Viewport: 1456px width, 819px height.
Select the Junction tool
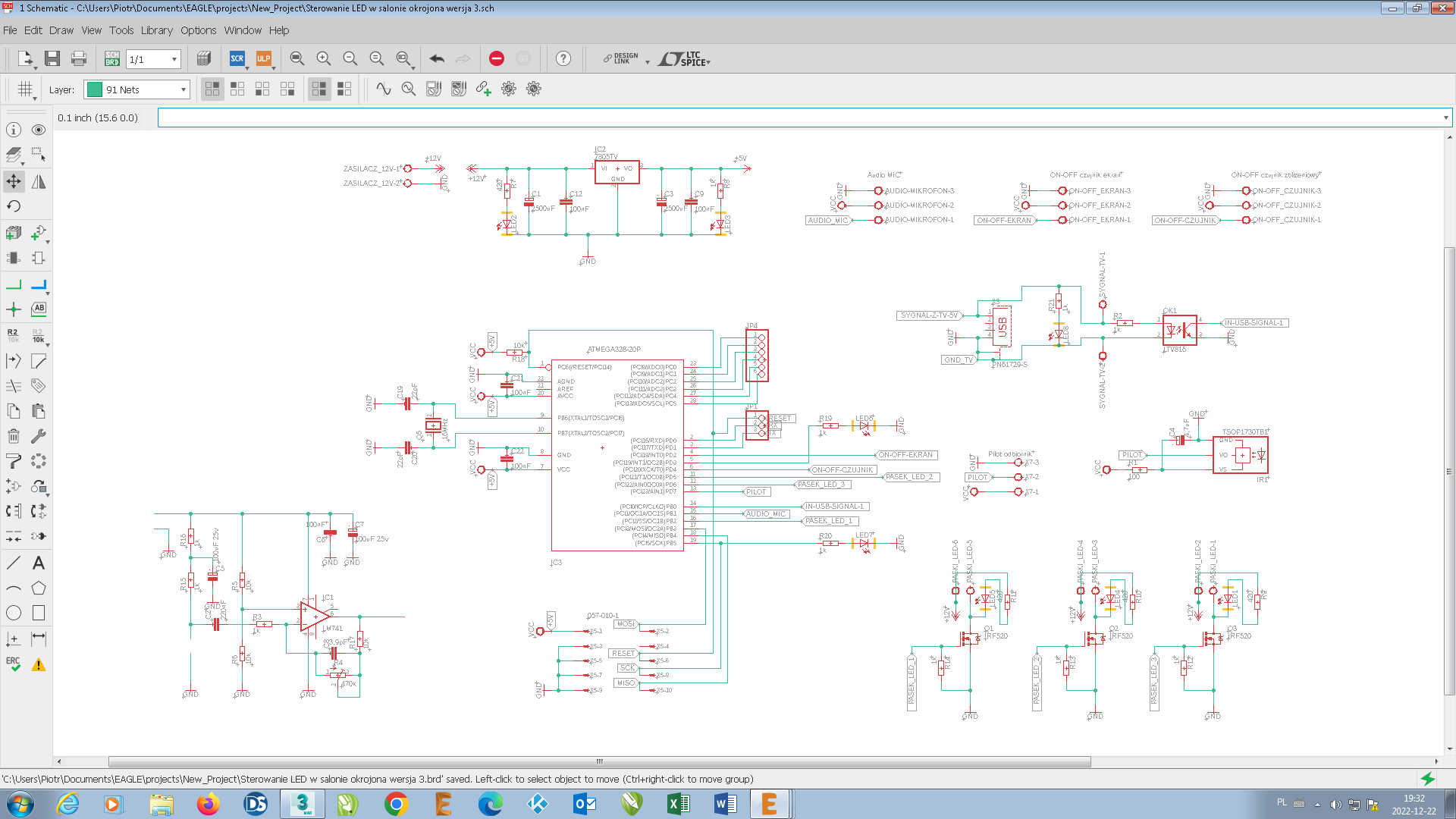coord(14,309)
